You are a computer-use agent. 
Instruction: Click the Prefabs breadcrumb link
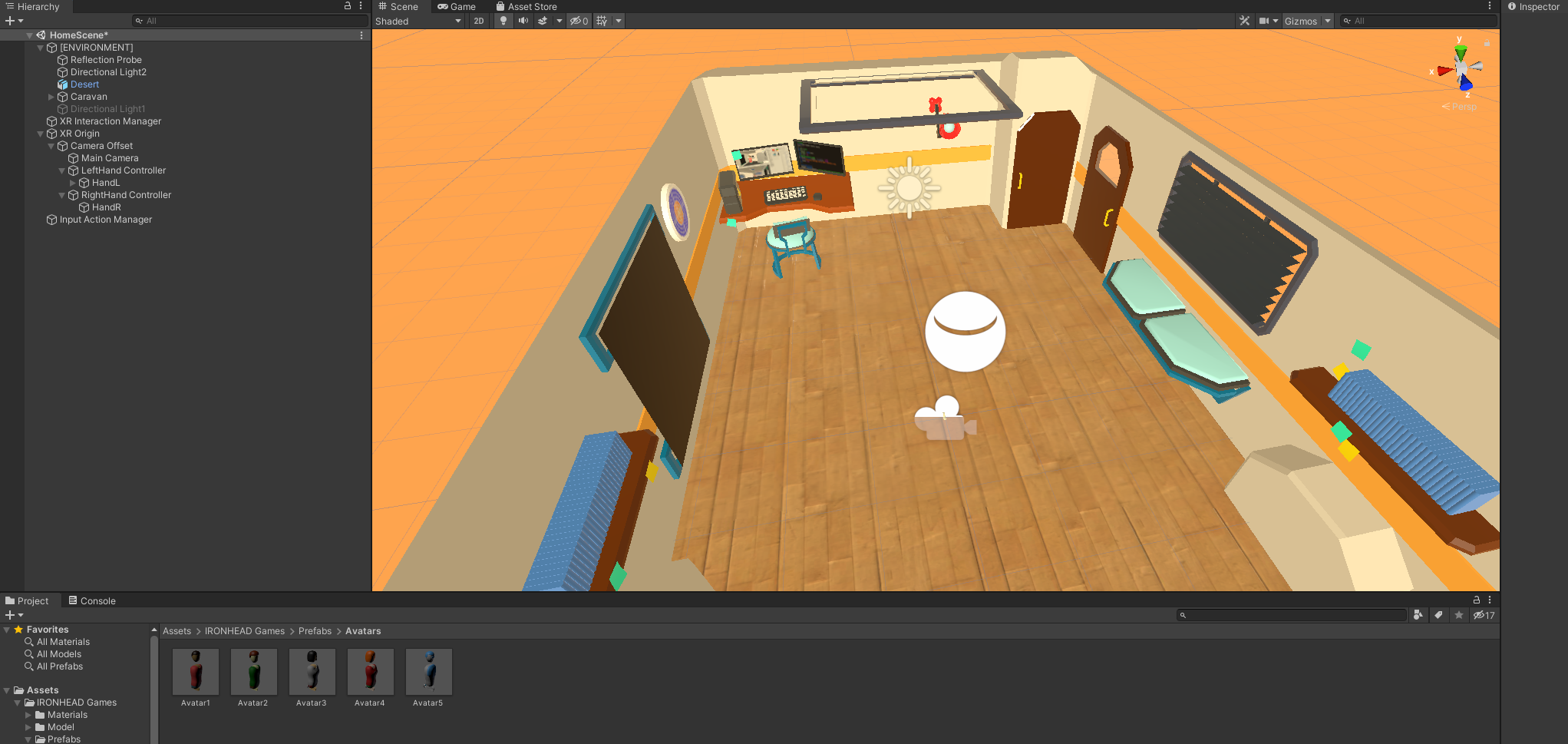[315, 630]
